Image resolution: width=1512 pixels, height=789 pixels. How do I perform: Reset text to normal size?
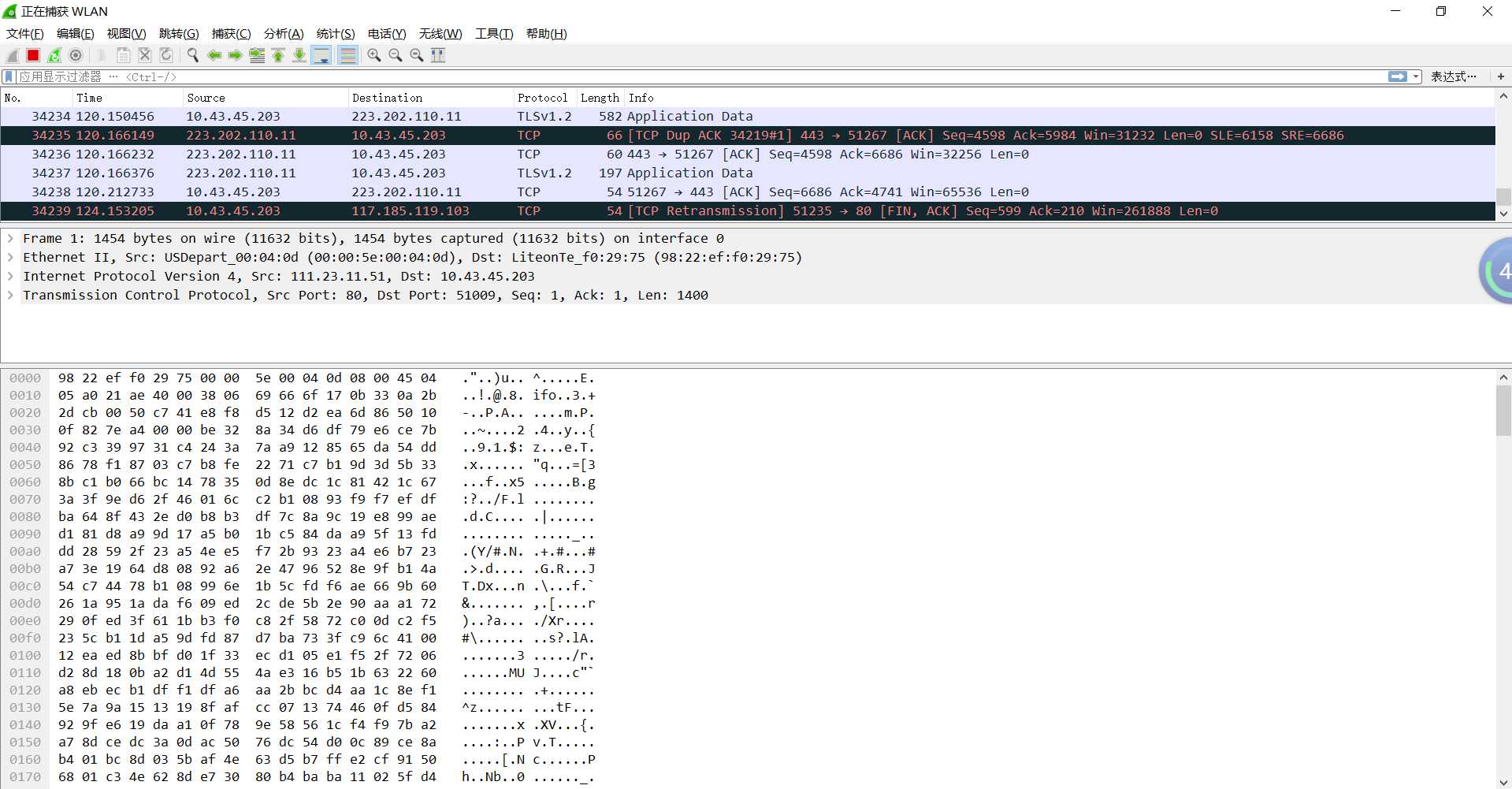[x=417, y=55]
